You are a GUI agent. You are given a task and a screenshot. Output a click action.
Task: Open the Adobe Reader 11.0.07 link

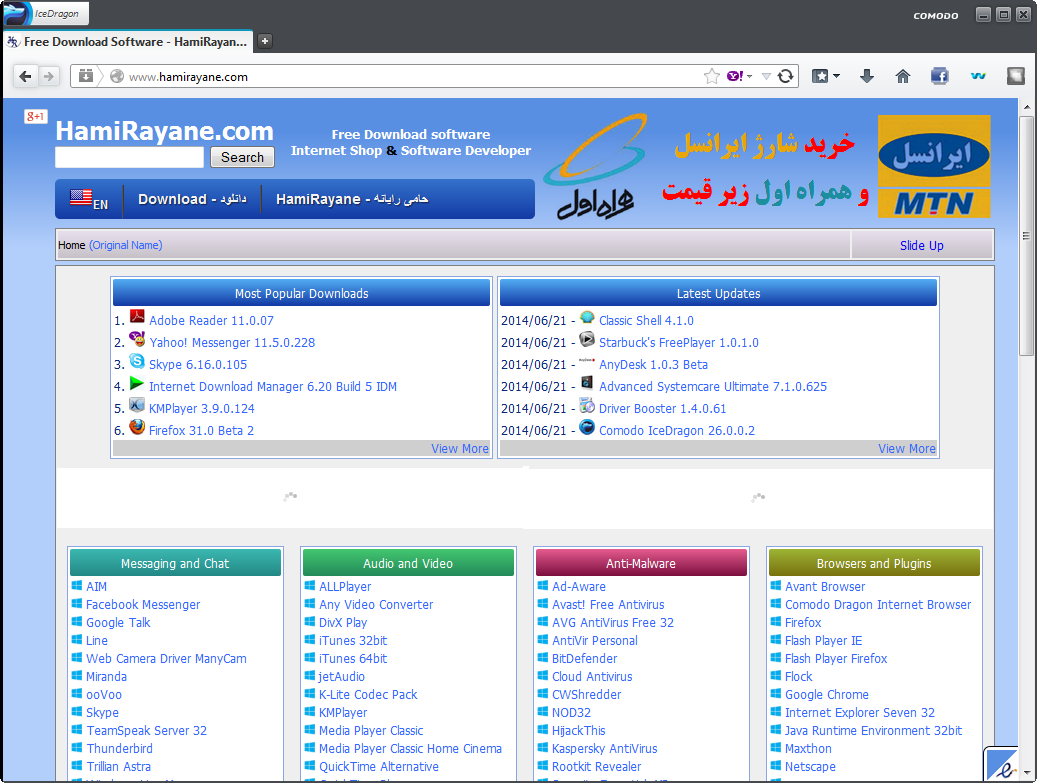click(x=211, y=321)
